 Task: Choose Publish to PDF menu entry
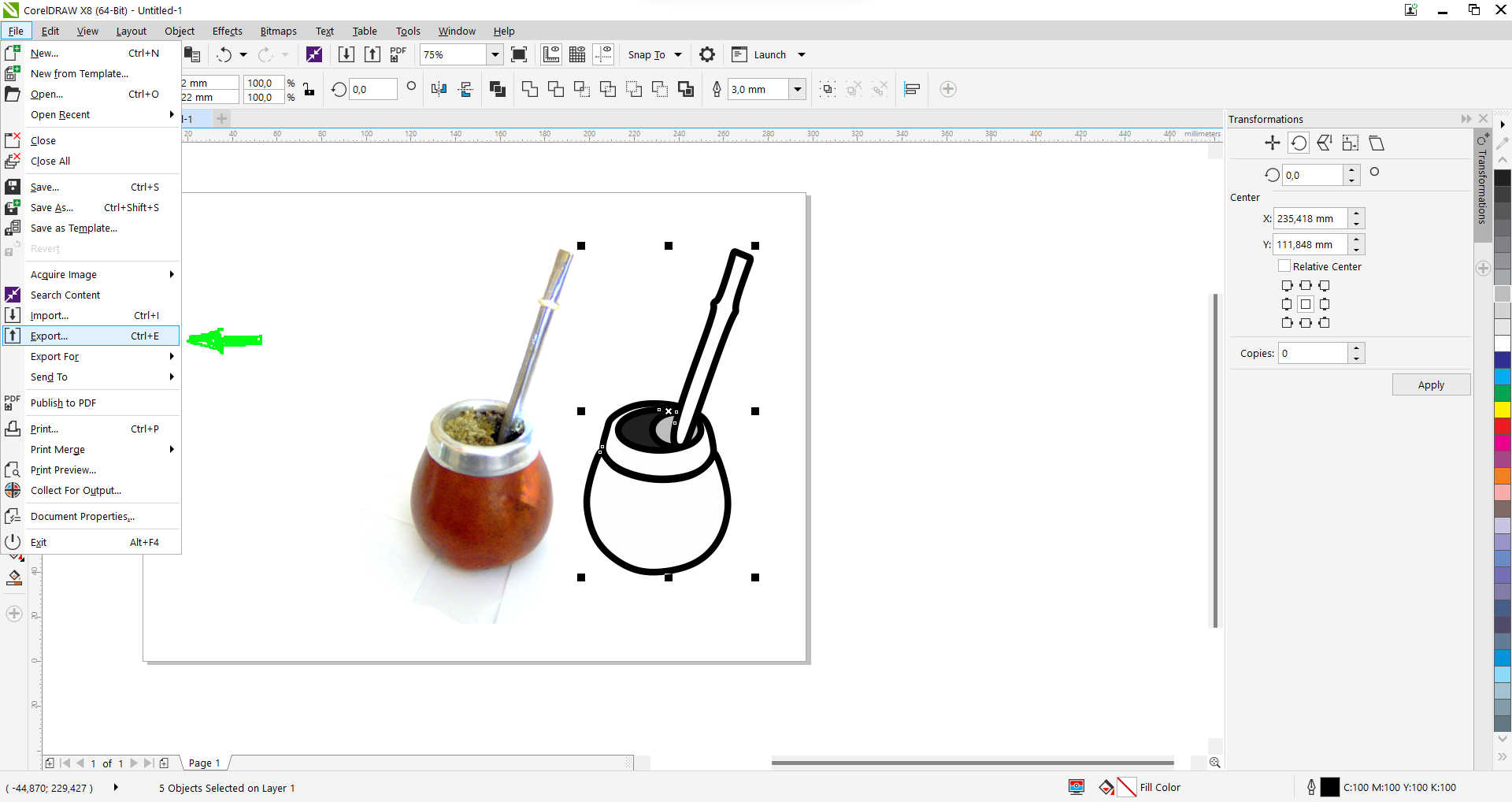[x=91, y=403]
